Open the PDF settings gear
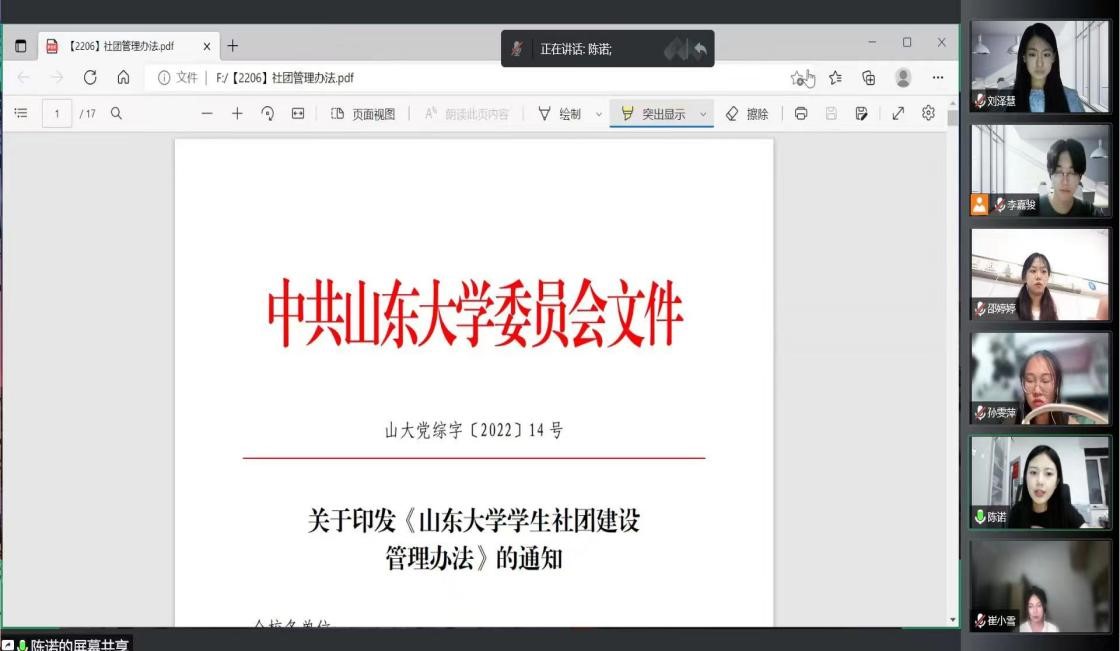Image resolution: width=1120 pixels, height=651 pixels. click(x=928, y=113)
